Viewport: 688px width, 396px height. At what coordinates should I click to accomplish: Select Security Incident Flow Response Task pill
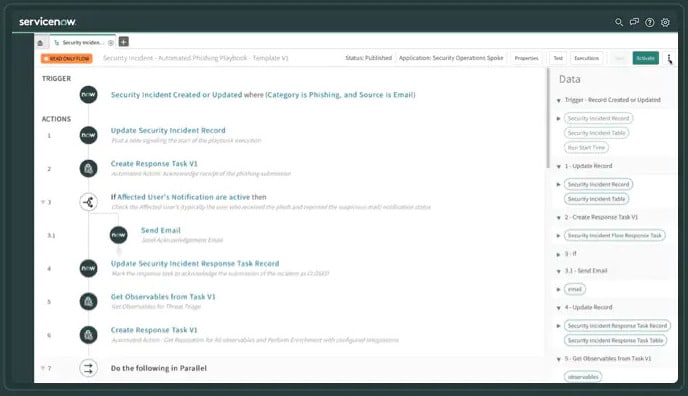click(x=614, y=235)
